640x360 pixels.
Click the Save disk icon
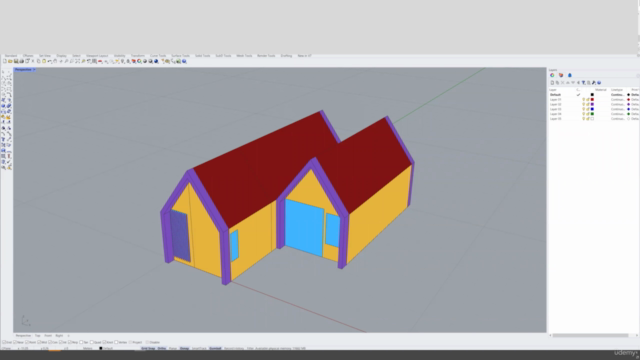[x=16, y=61]
